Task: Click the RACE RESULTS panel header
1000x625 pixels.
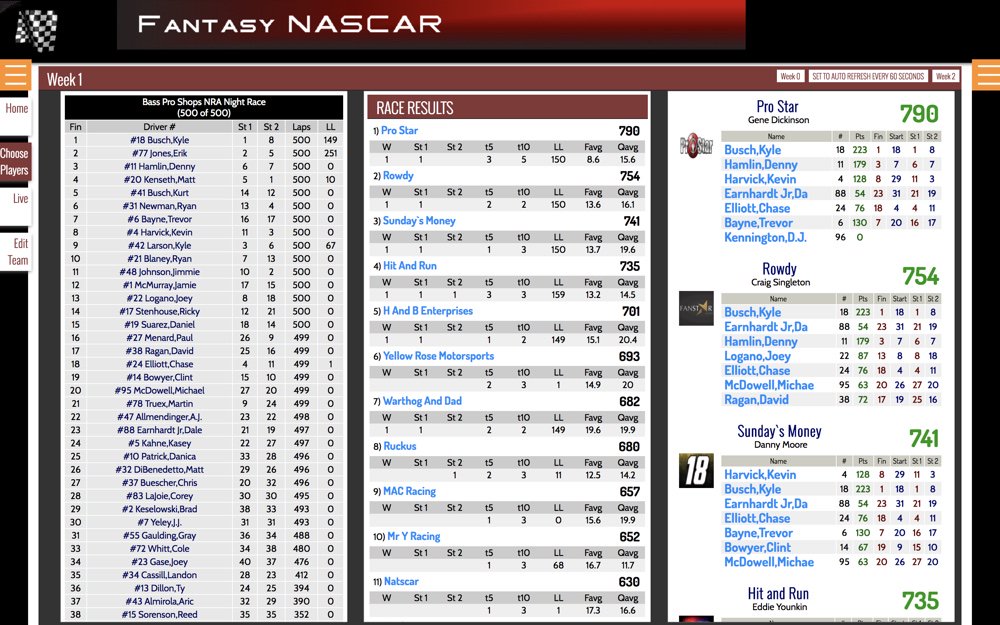Action: (508, 107)
